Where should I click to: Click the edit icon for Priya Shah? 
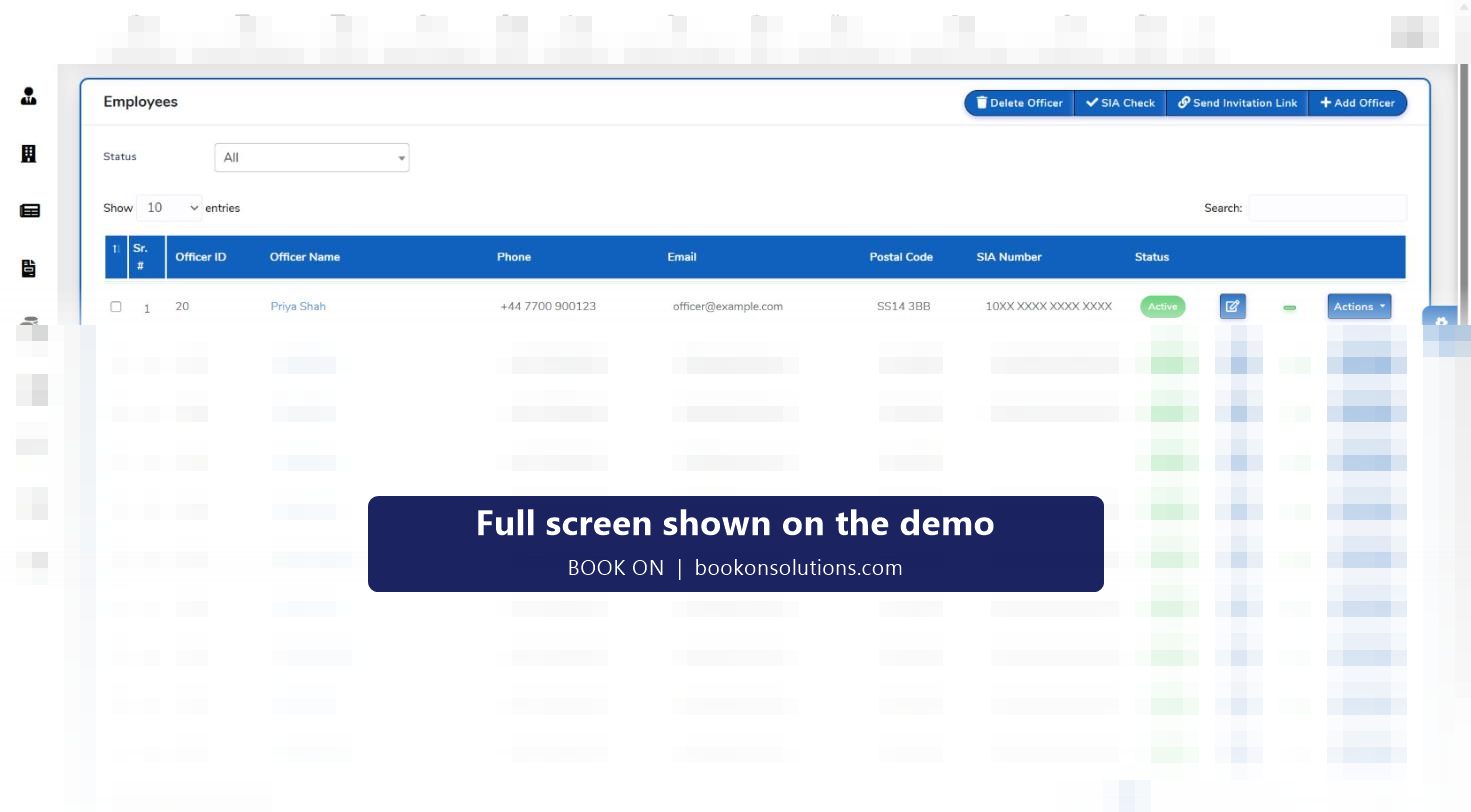pos(1232,306)
